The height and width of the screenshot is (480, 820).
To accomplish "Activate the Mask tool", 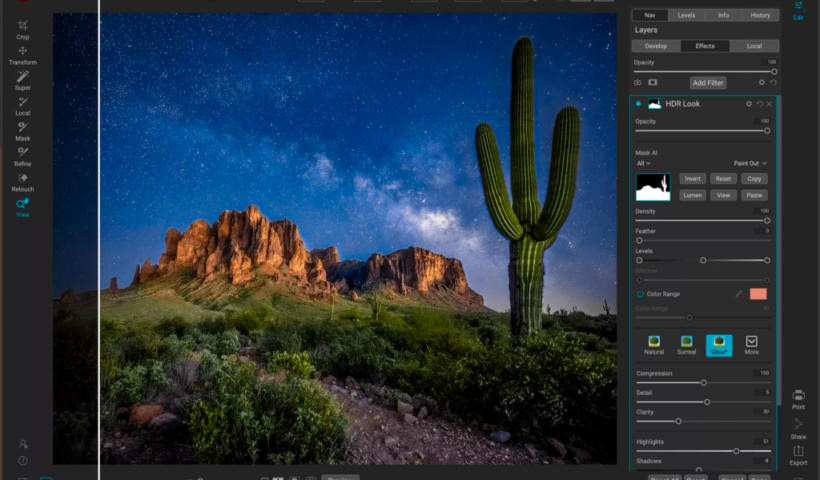I will click(x=22, y=129).
